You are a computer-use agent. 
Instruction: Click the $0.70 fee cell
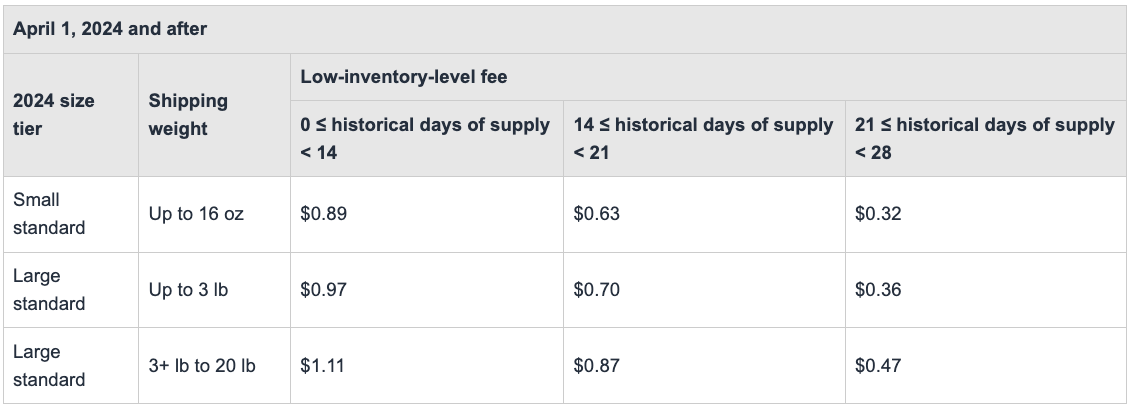(597, 290)
